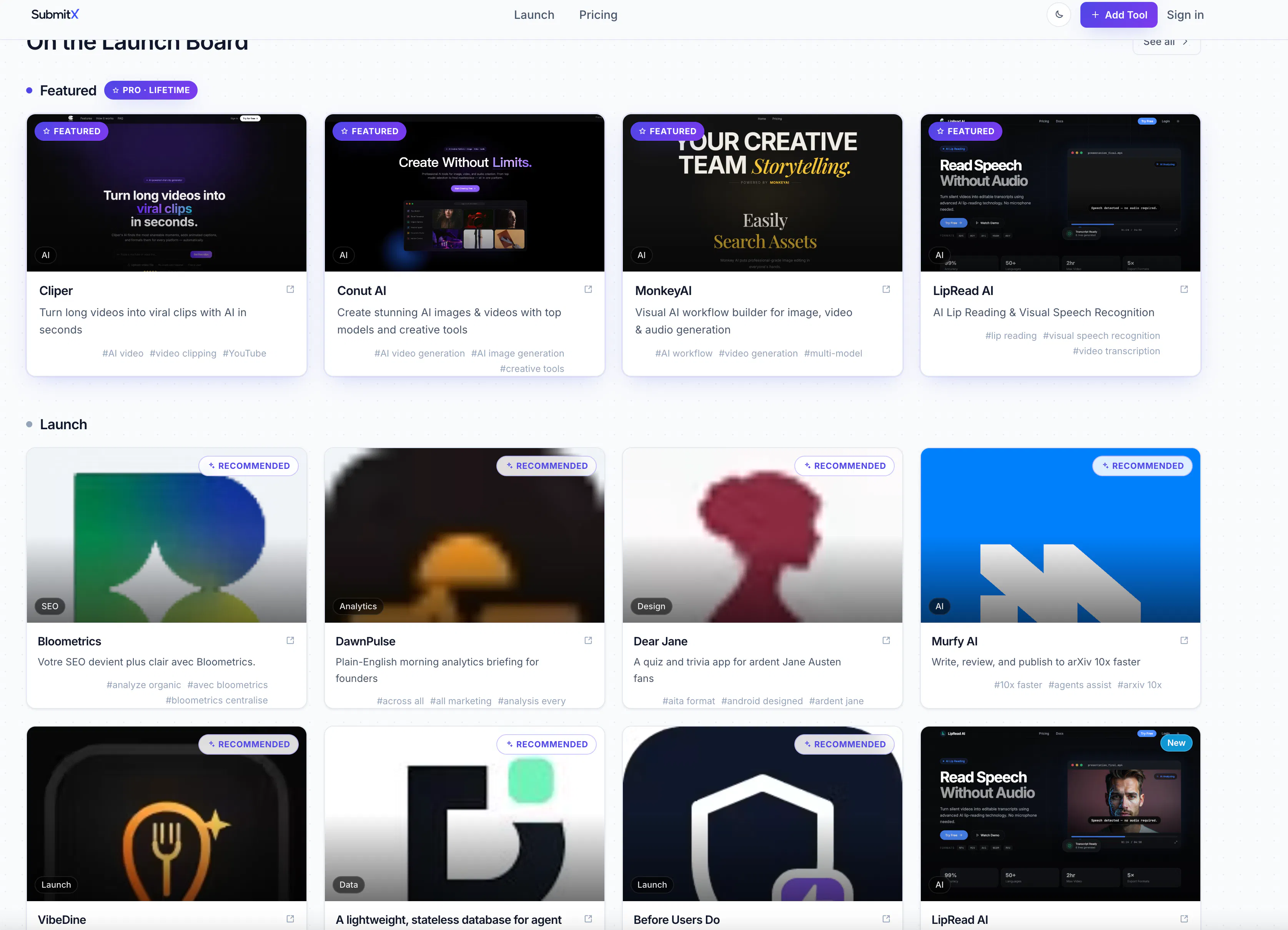Click RECOMMENDED badge on Dear Jane card
The width and height of the screenshot is (1288, 930).
pyautogui.click(x=844, y=466)
